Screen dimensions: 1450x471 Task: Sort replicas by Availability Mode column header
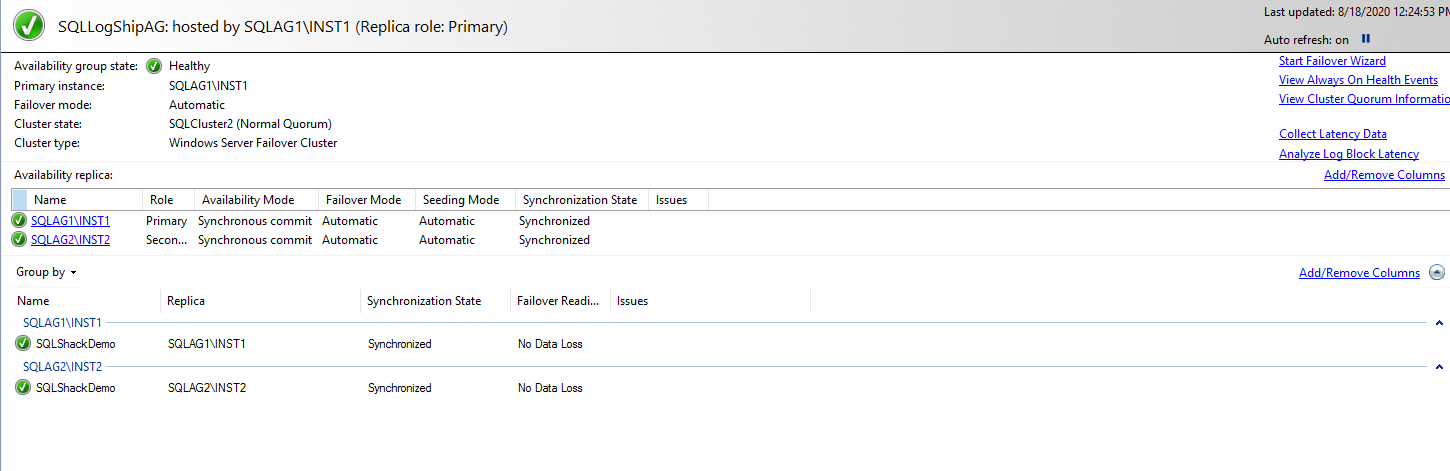[254, 200]
